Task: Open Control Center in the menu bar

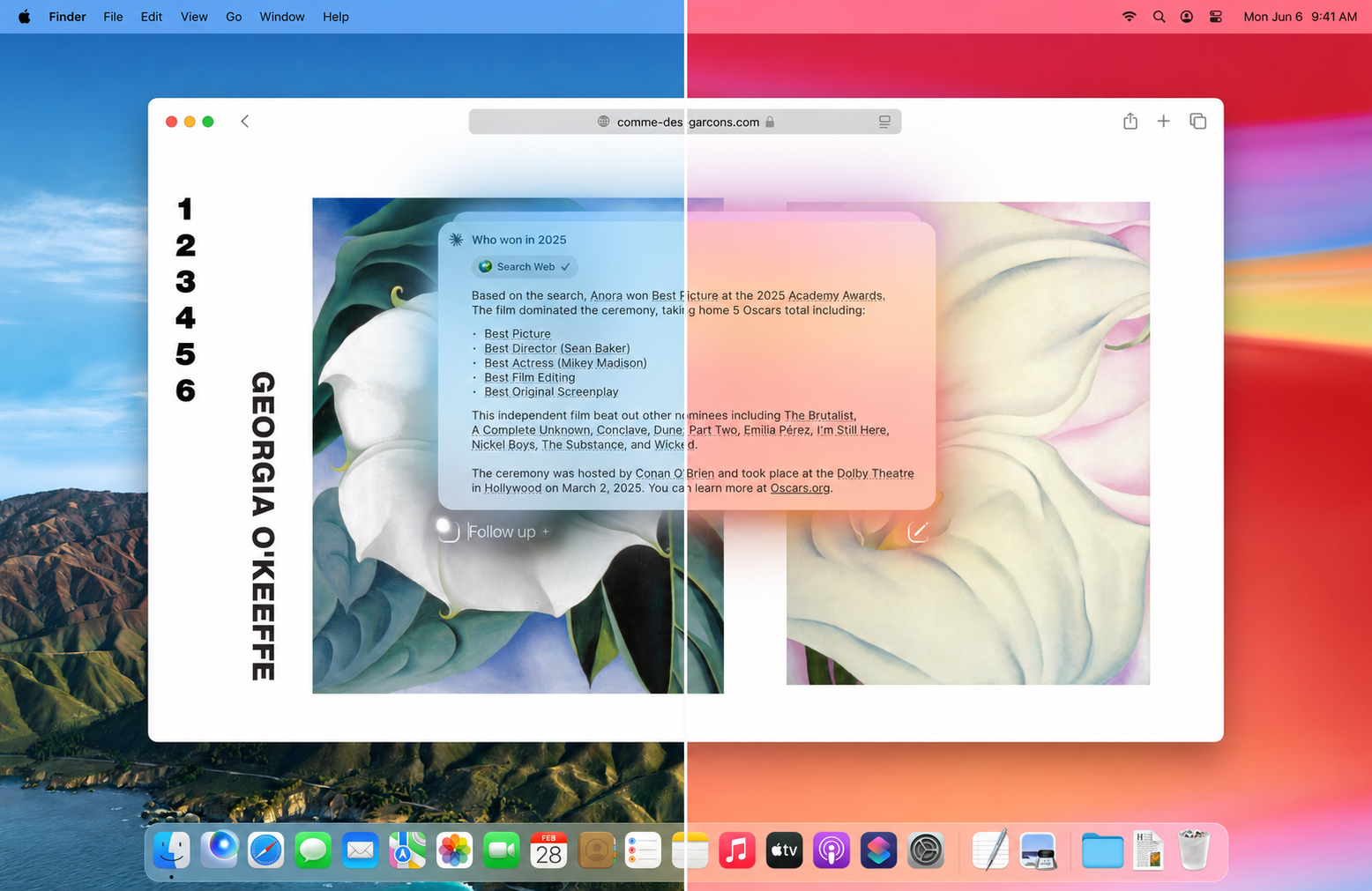Action: 1216,17
